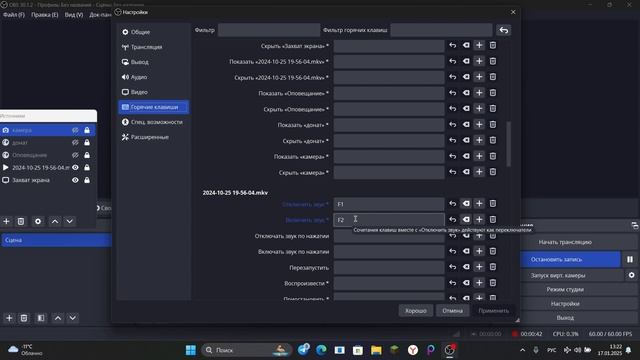The height and width of the screenshot is (360, 640).
Task: Click the Применить button
Action: [x=493, y=311]
